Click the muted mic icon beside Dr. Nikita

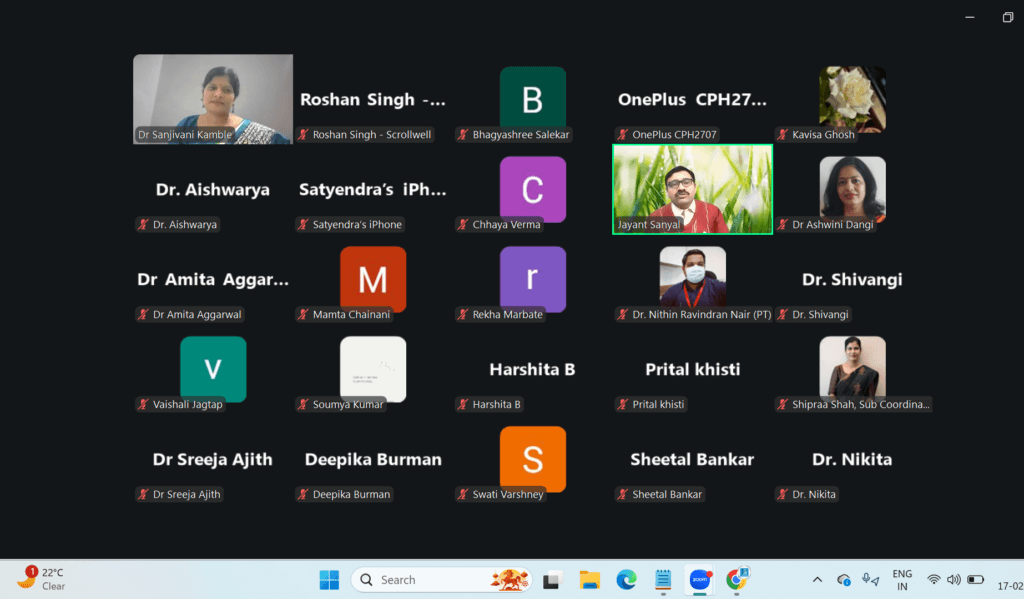(x=783, y=495)
